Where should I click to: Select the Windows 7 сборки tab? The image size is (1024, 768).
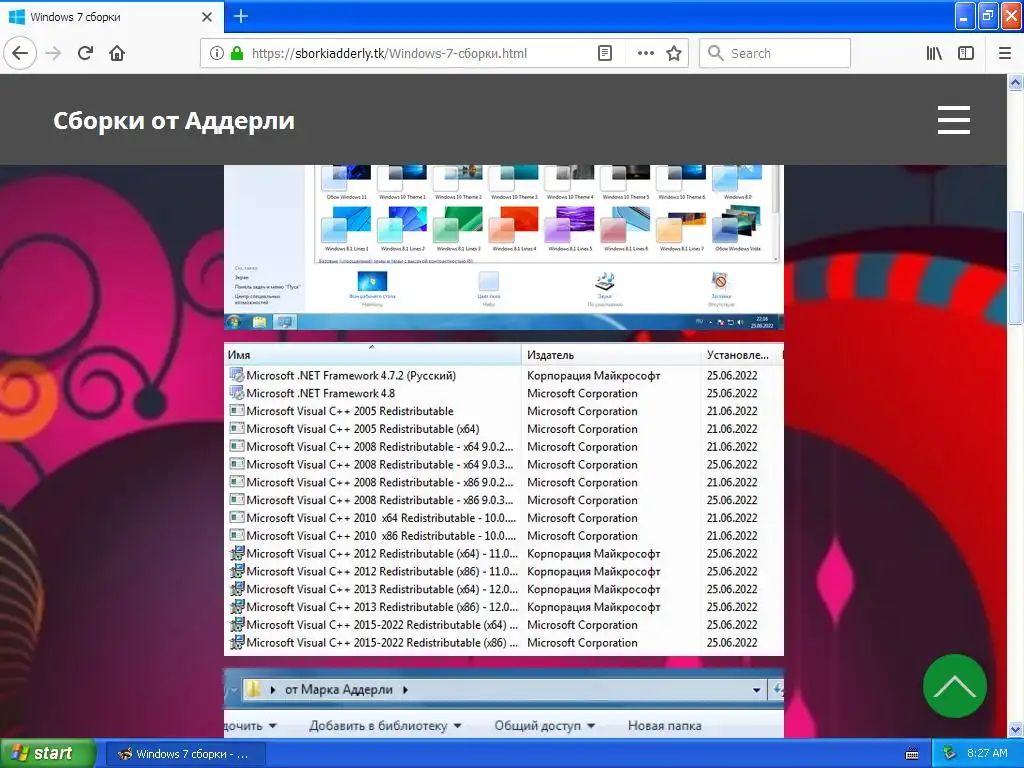tap(112, 17)
